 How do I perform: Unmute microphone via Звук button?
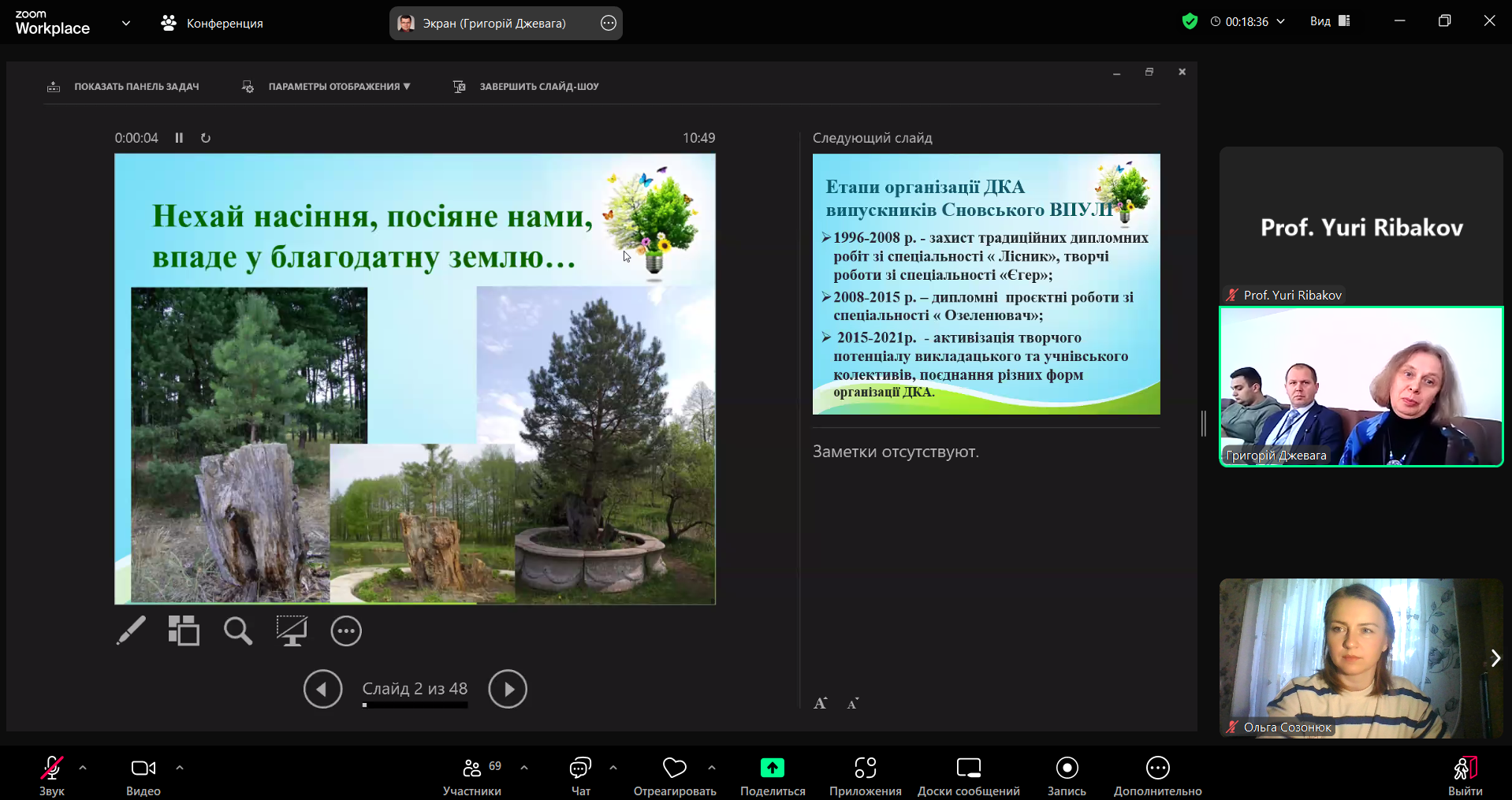[52, 776]
